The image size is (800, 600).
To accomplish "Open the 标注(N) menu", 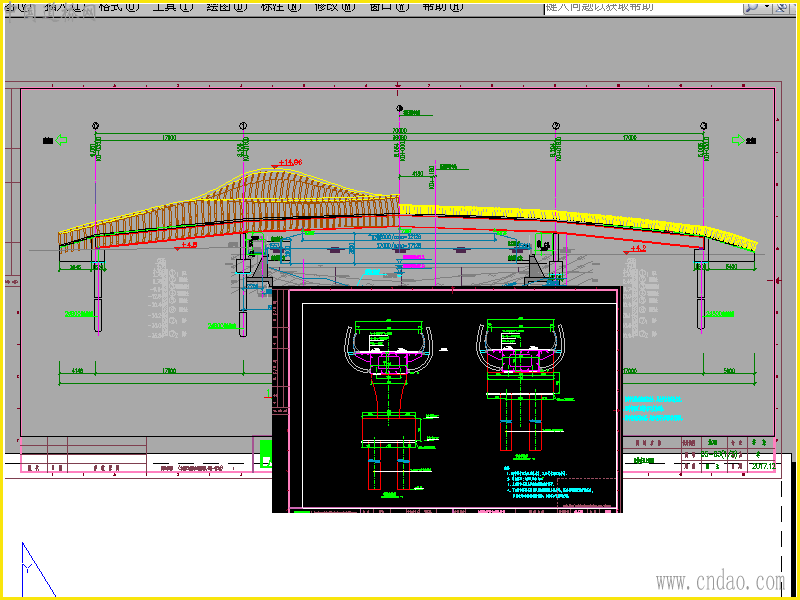I will pos(281,7).
